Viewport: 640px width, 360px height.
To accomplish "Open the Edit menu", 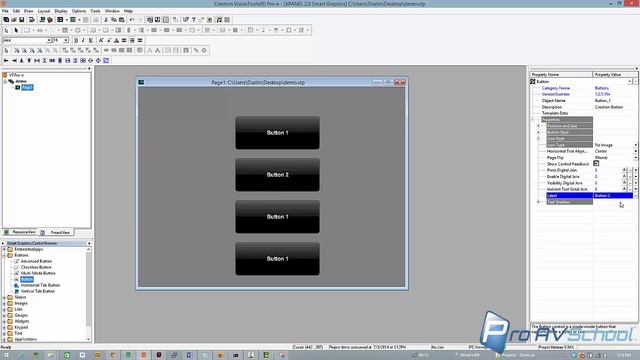I will click(x=16, y=11).
